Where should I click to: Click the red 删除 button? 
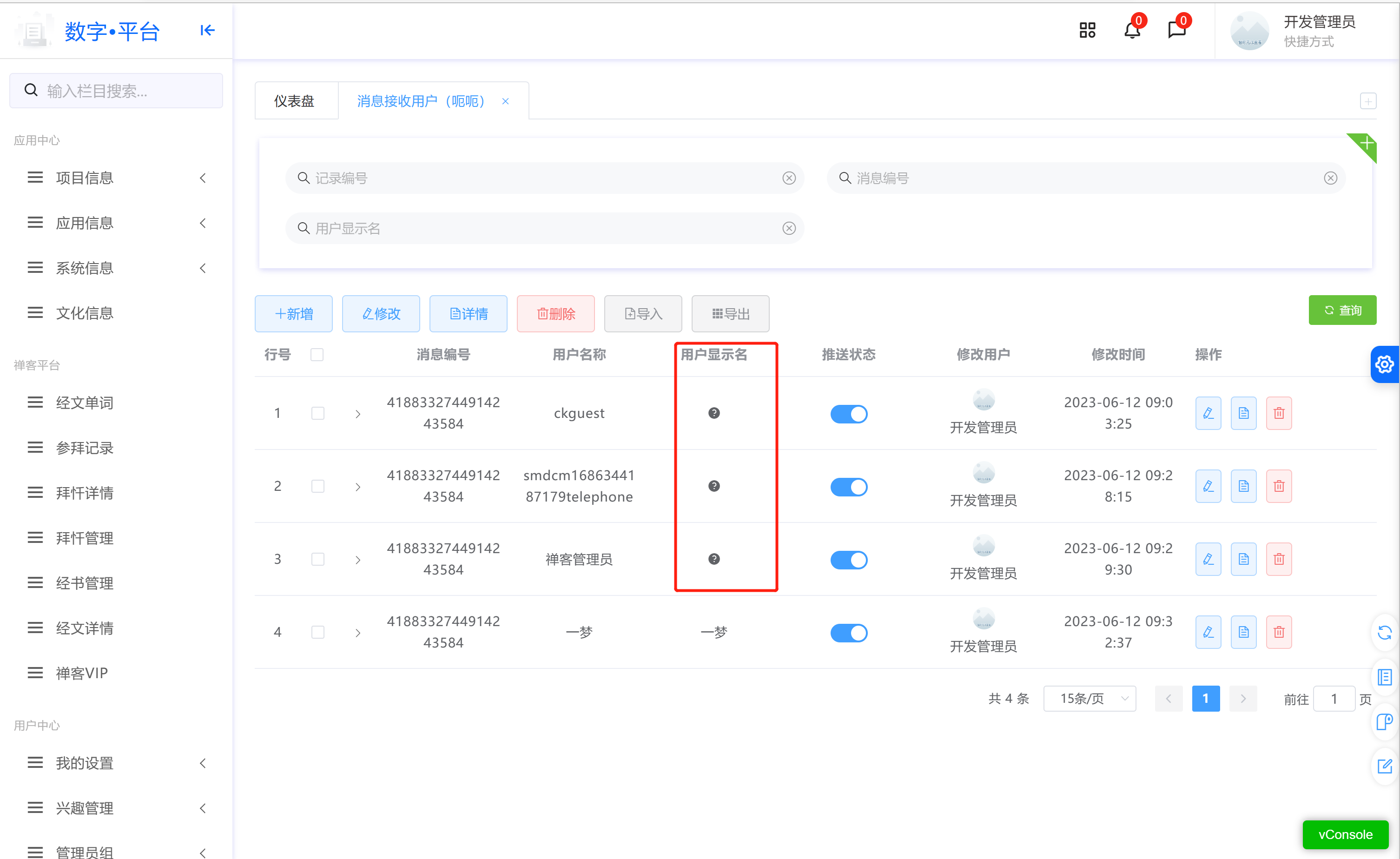[x=556, y=314]
